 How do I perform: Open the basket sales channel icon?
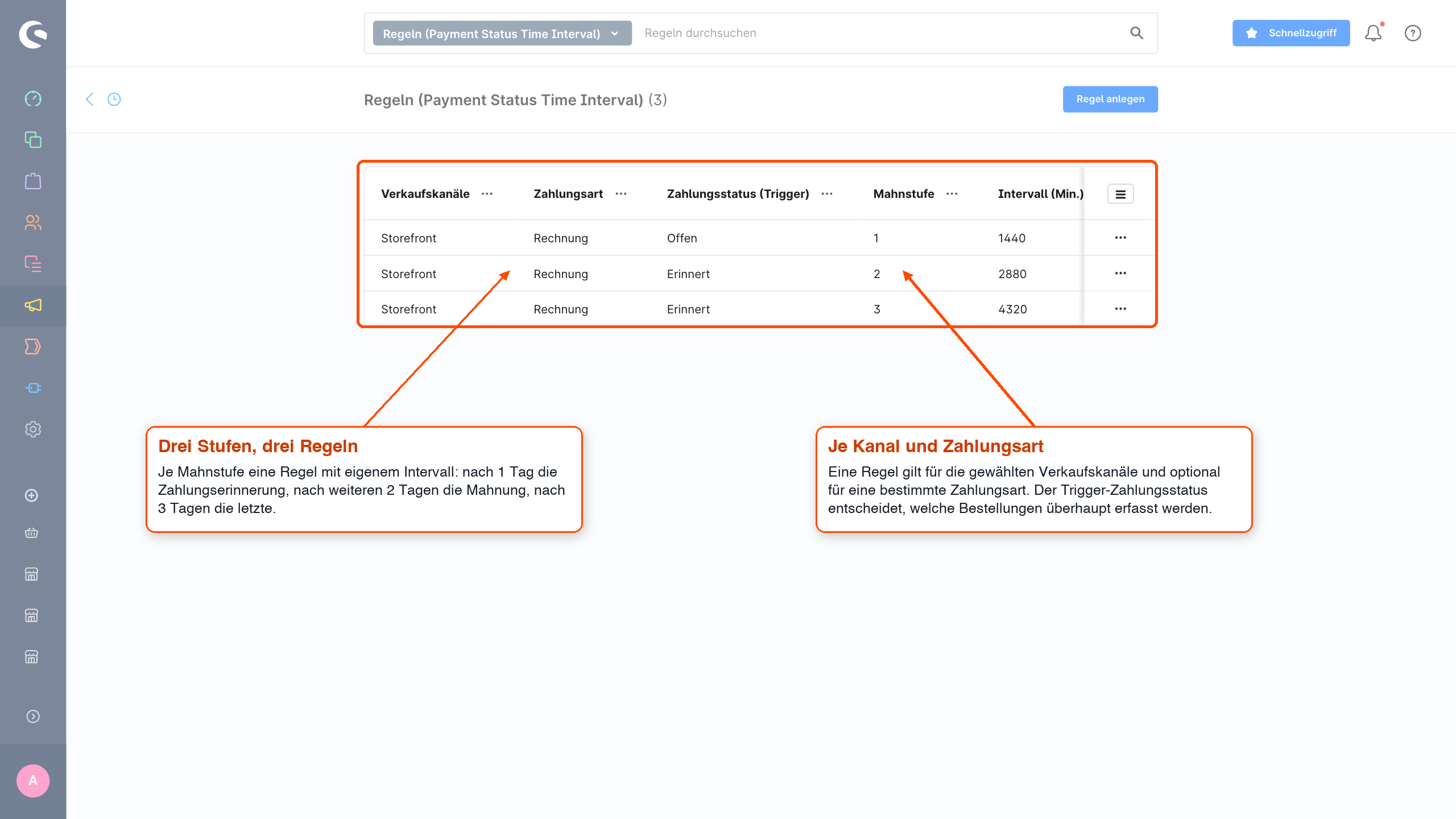click(x=32, y=533)
